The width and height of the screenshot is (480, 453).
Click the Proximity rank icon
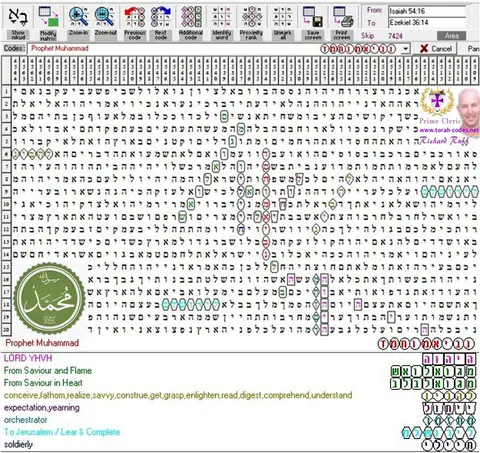[251, 17]
